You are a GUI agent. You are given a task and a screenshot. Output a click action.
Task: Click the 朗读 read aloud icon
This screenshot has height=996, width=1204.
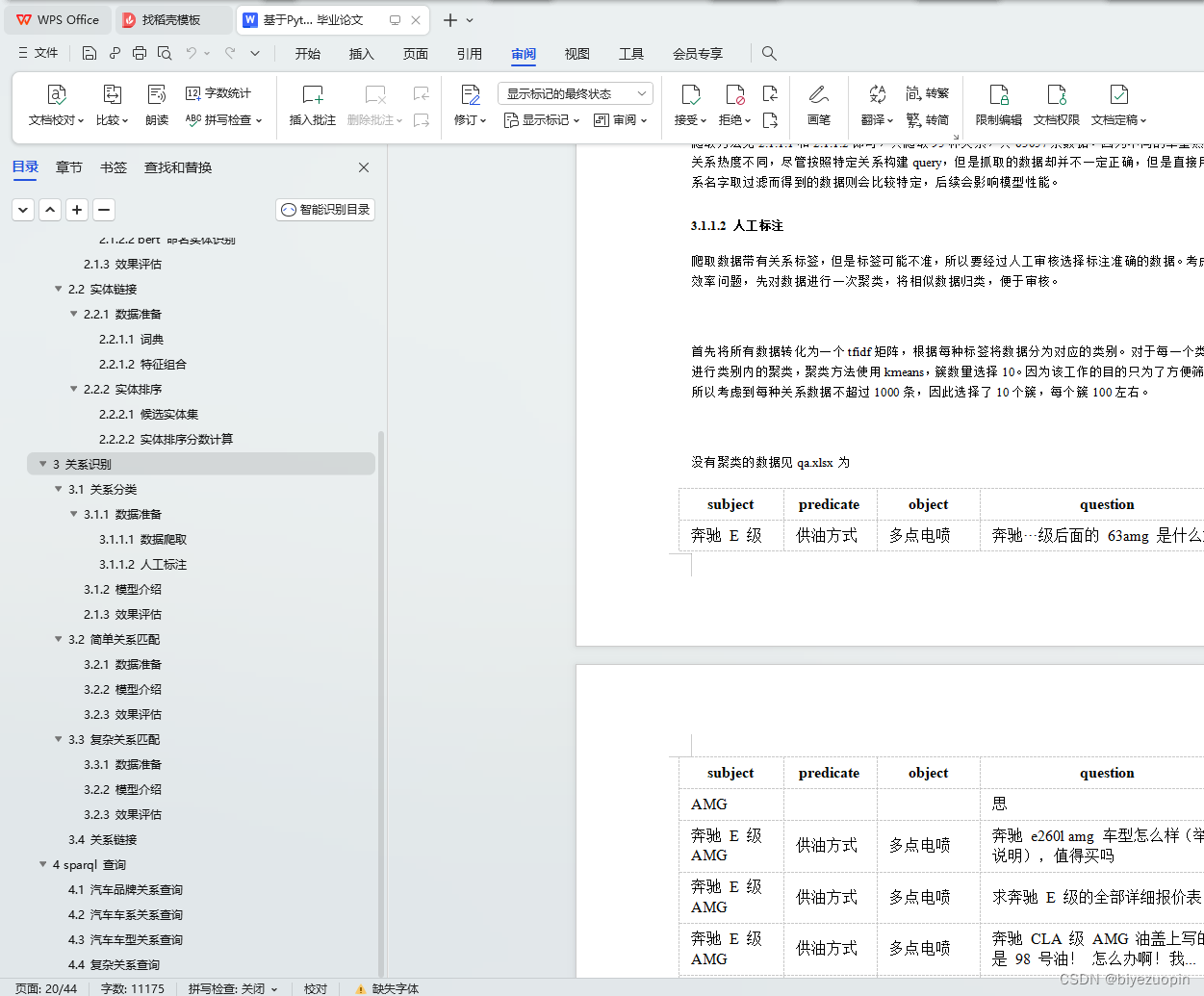click(x=157, y=94)
